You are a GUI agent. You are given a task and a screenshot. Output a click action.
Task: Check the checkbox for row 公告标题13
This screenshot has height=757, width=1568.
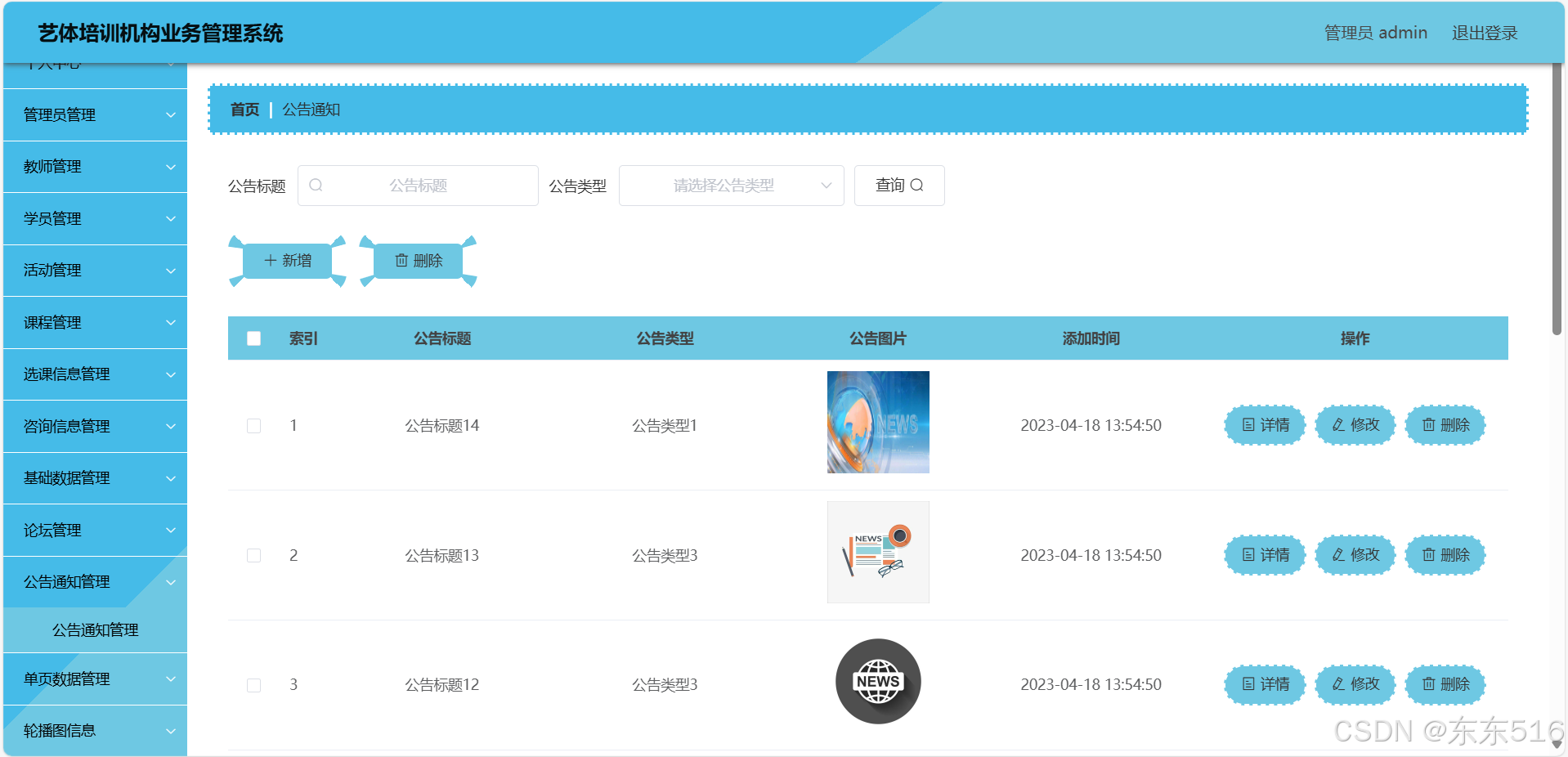(x=254, y=556)
